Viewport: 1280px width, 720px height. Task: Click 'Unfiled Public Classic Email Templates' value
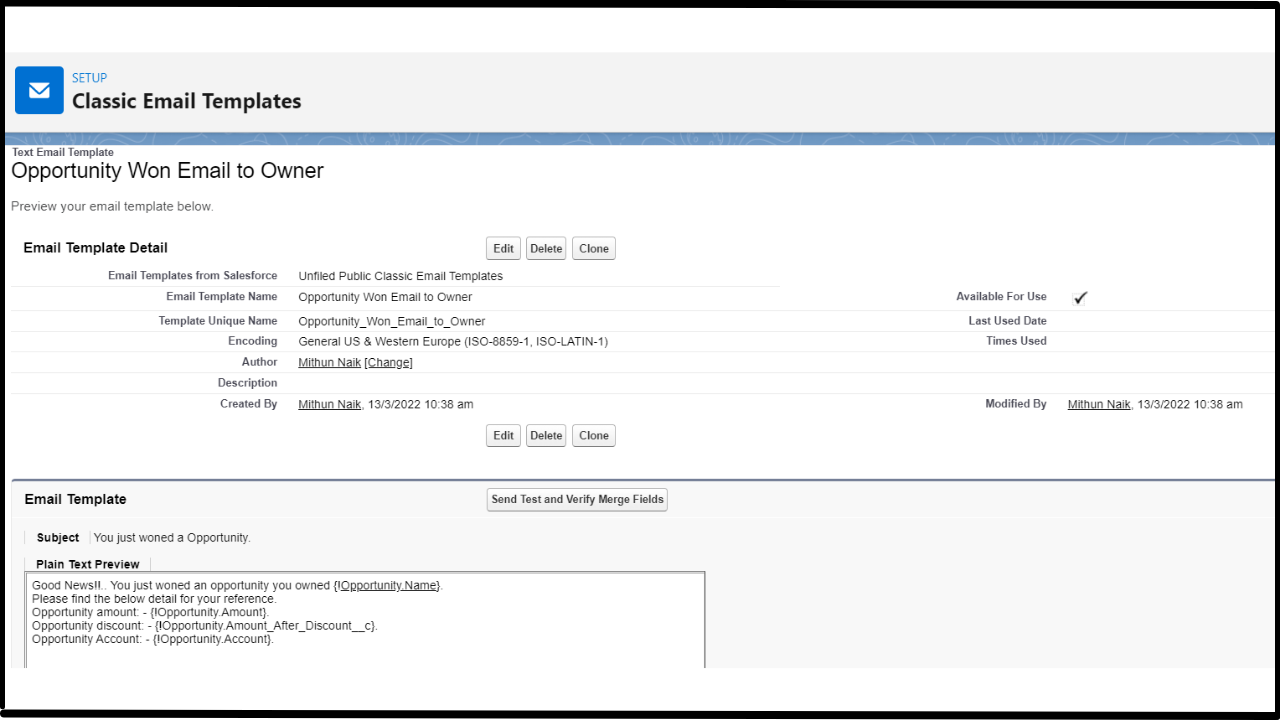pos(401,276)
